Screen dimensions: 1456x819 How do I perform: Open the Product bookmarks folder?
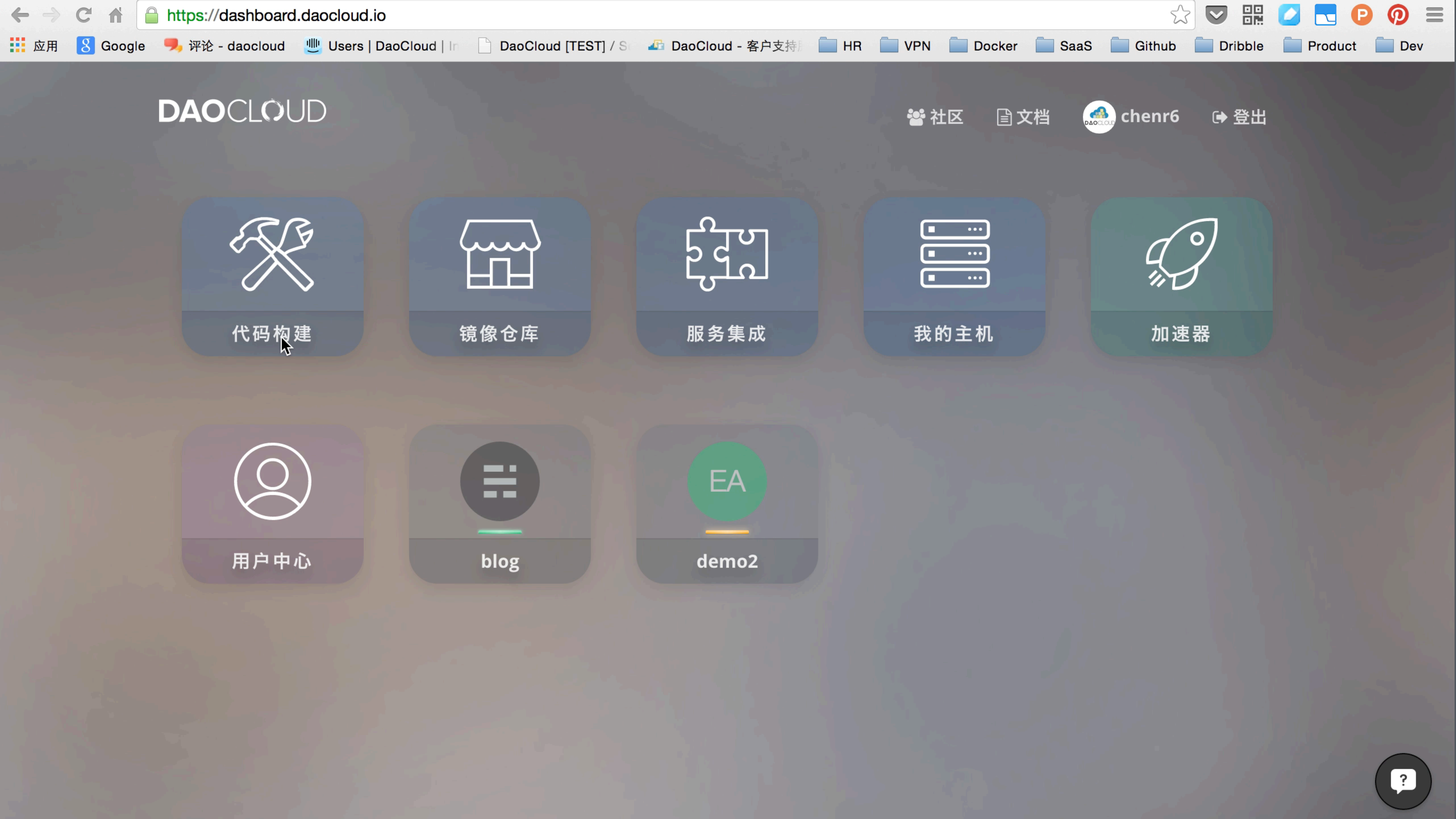(x=1320, y=46)
